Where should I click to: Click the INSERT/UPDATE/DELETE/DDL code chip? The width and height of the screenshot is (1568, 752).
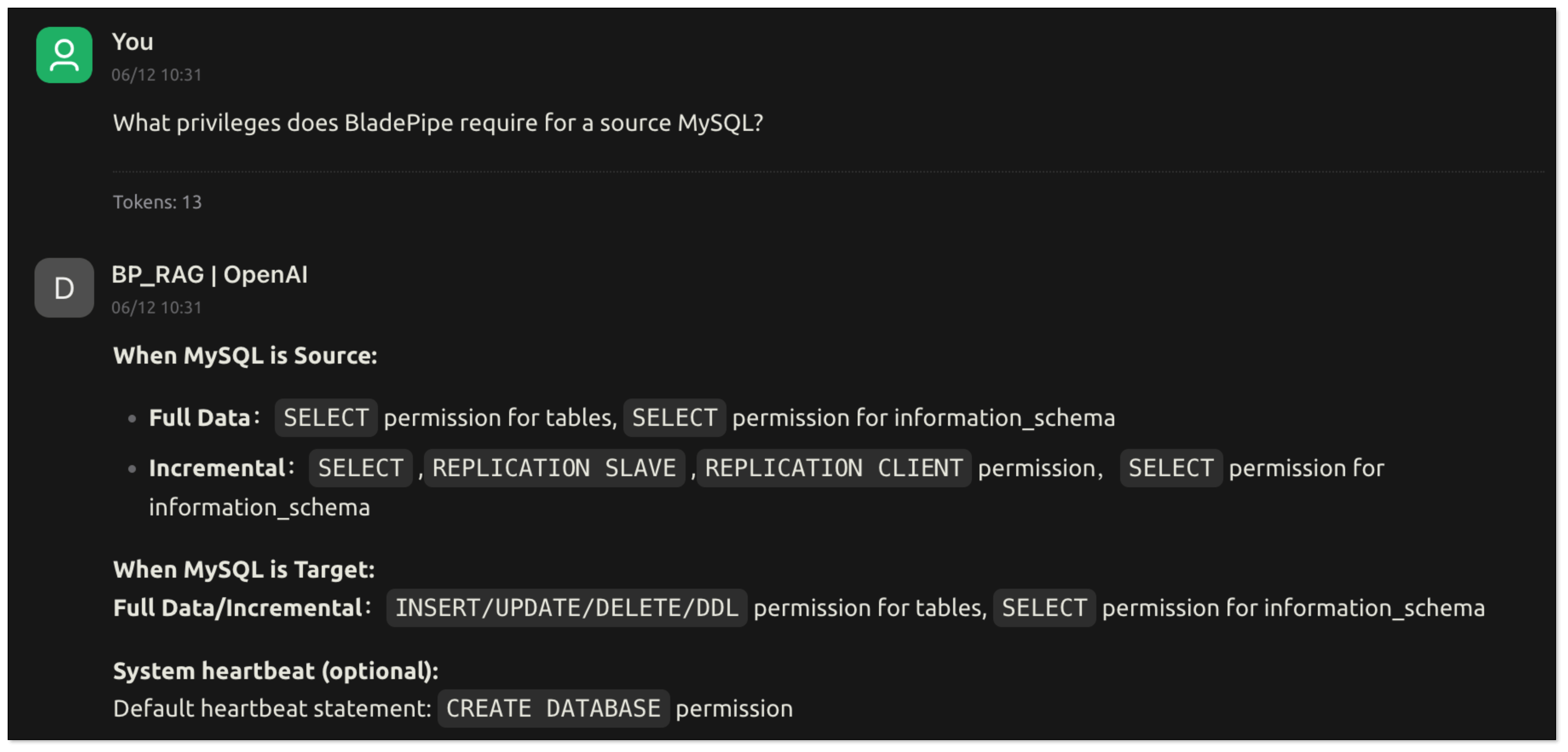click(x=566, y=607)
